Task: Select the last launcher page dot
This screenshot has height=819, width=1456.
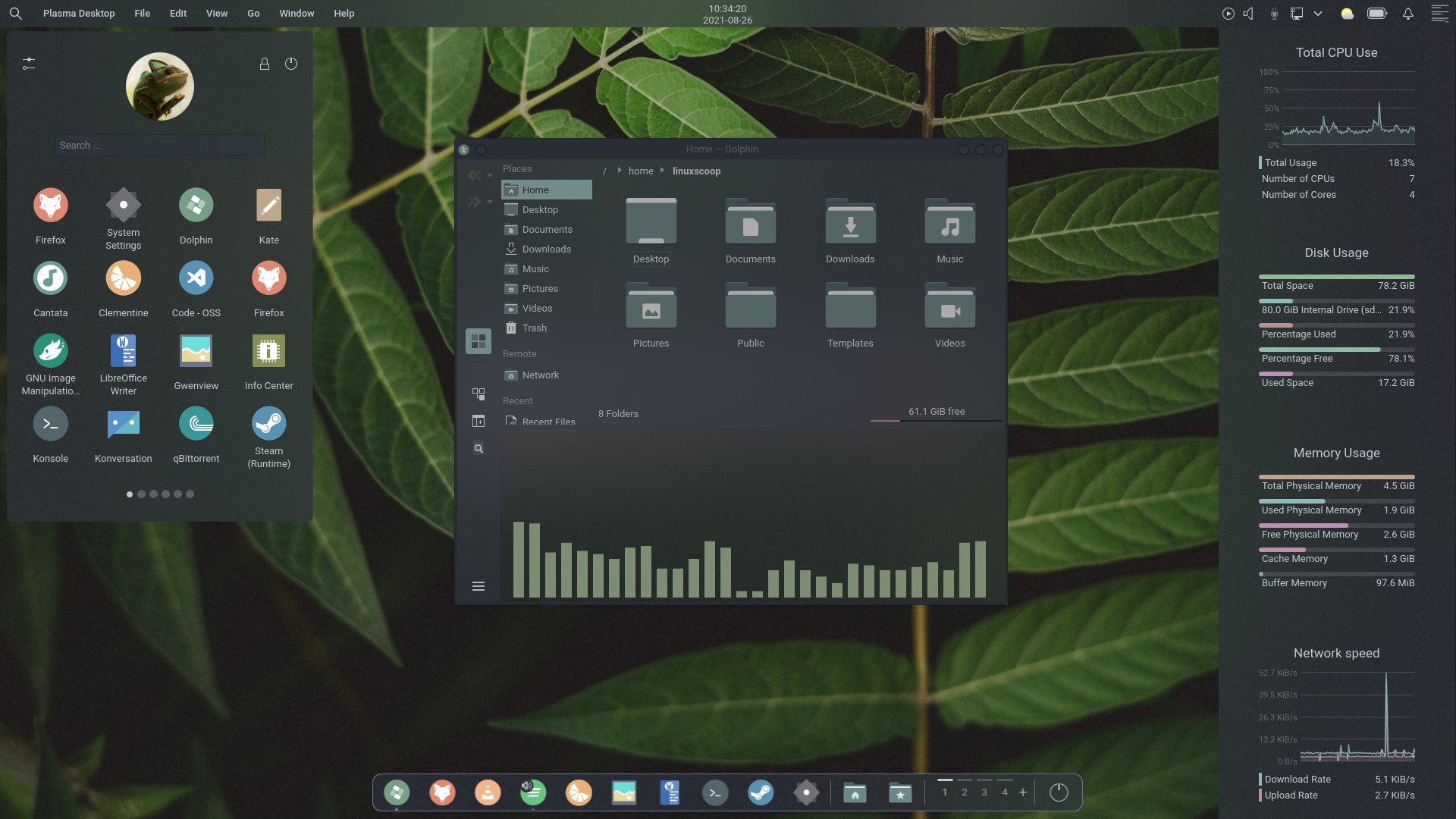Action: point(190,494)
